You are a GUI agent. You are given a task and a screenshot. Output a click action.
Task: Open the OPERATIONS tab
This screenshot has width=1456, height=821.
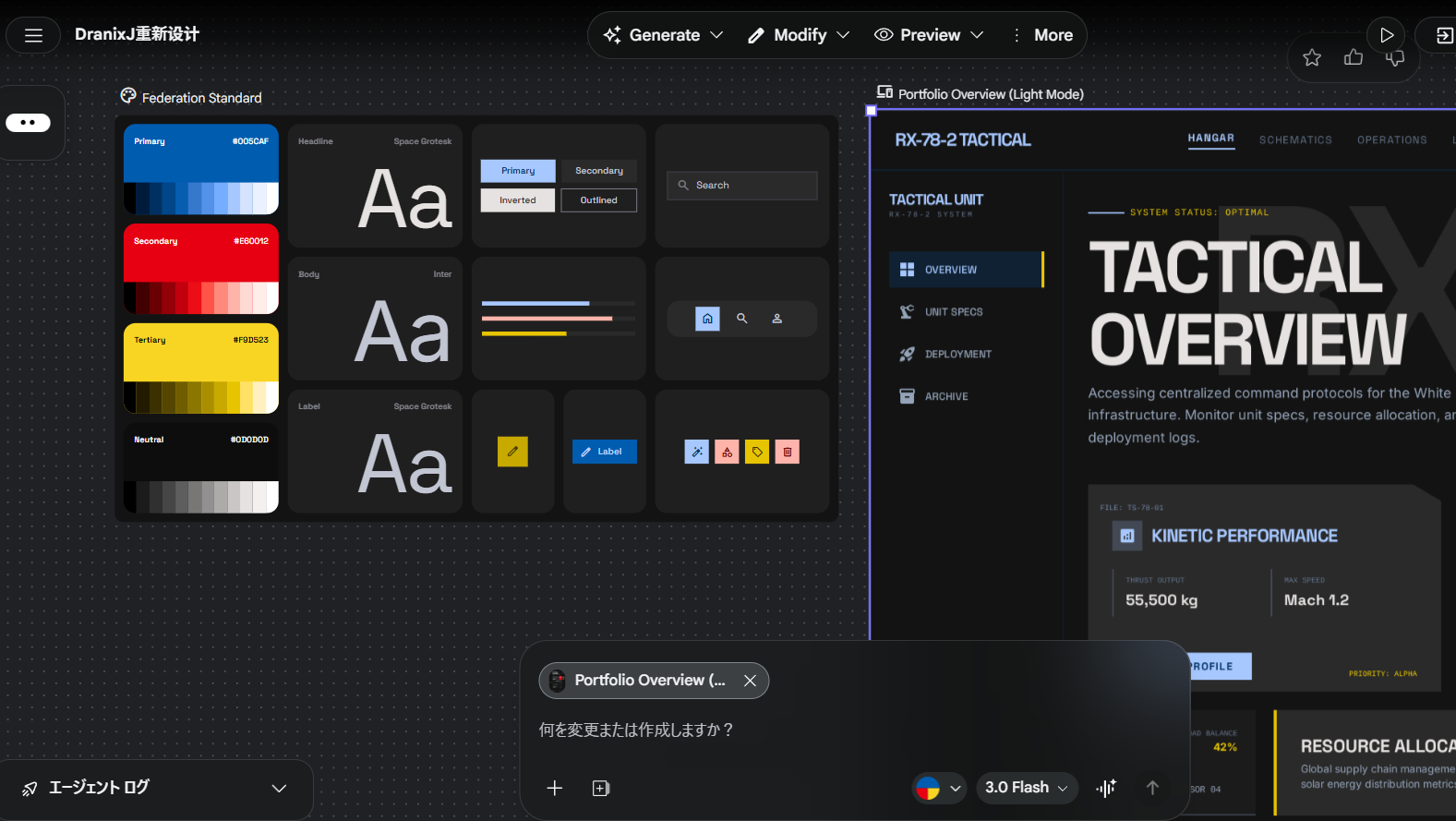coord(1392,140)
